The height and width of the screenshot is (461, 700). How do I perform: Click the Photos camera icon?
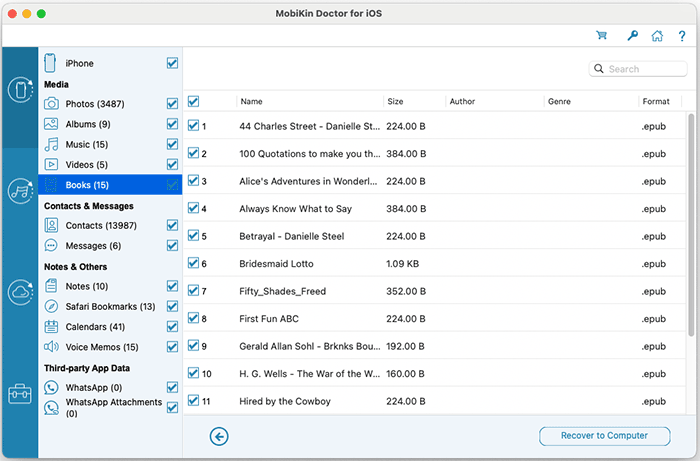pos(51,104)
